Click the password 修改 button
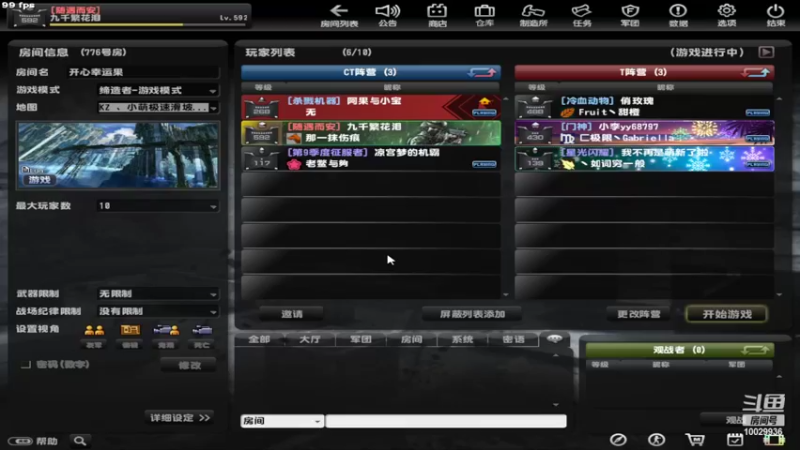Viewport: 800px width, 450px height. [189, 365]
